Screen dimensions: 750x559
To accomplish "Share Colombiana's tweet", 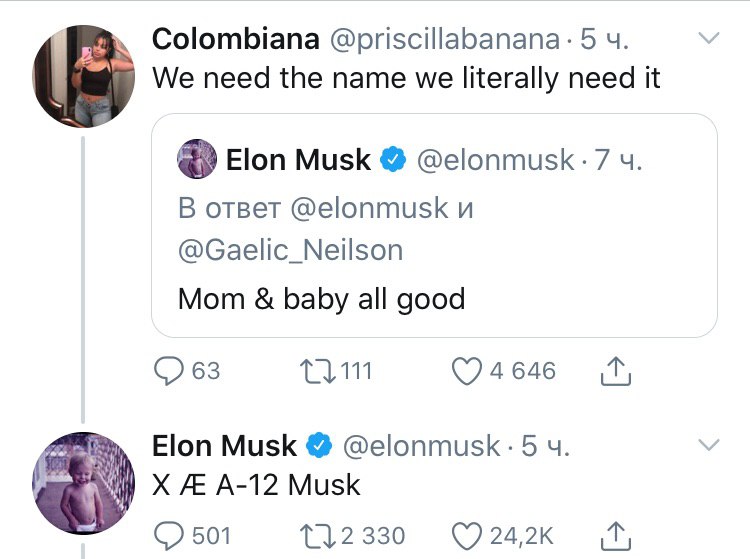I will 617,372.
